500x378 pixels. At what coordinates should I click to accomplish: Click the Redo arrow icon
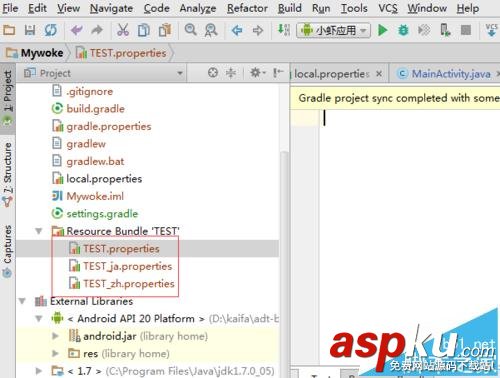97,30
